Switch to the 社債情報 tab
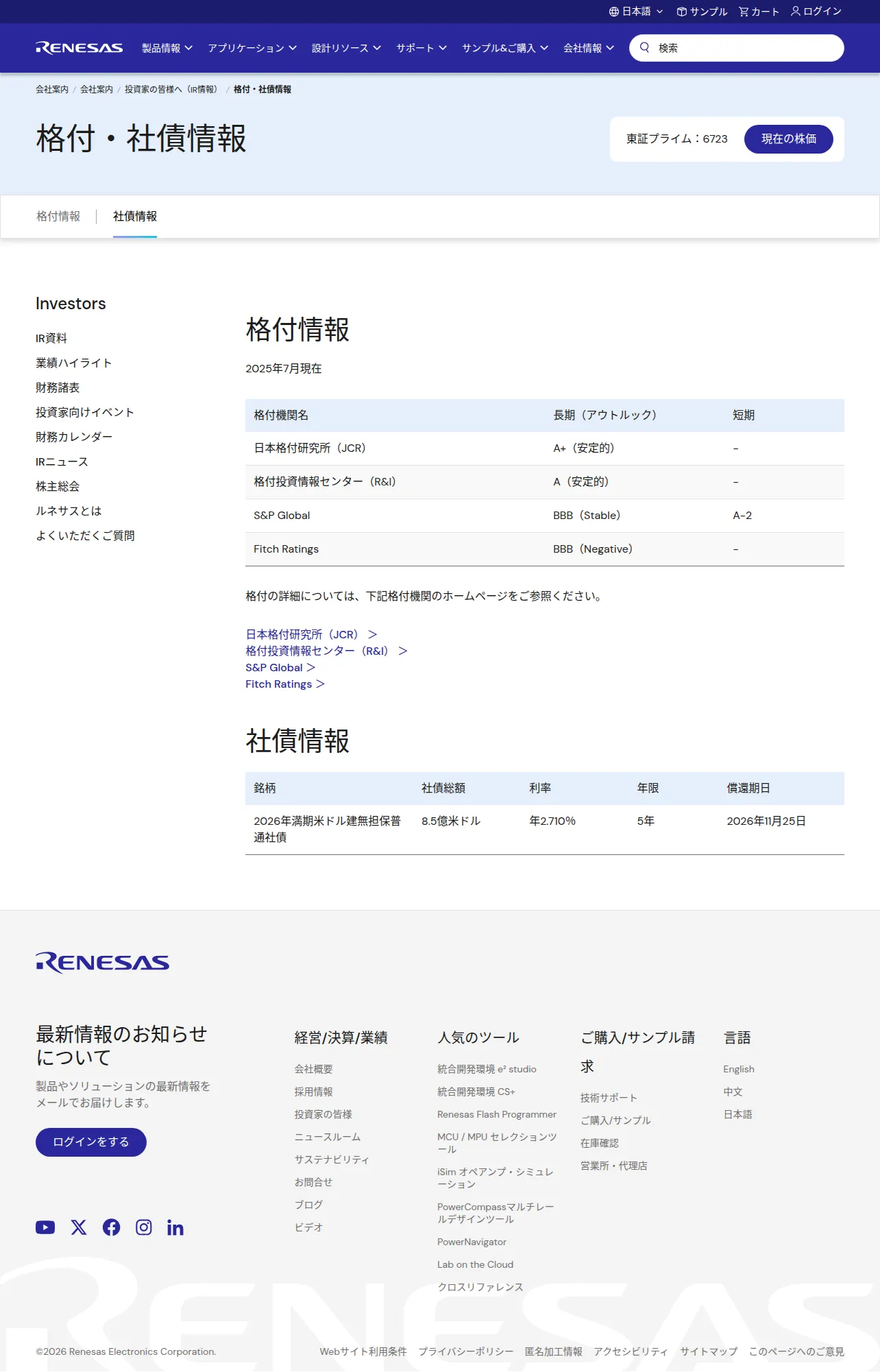 click(135, 217)
